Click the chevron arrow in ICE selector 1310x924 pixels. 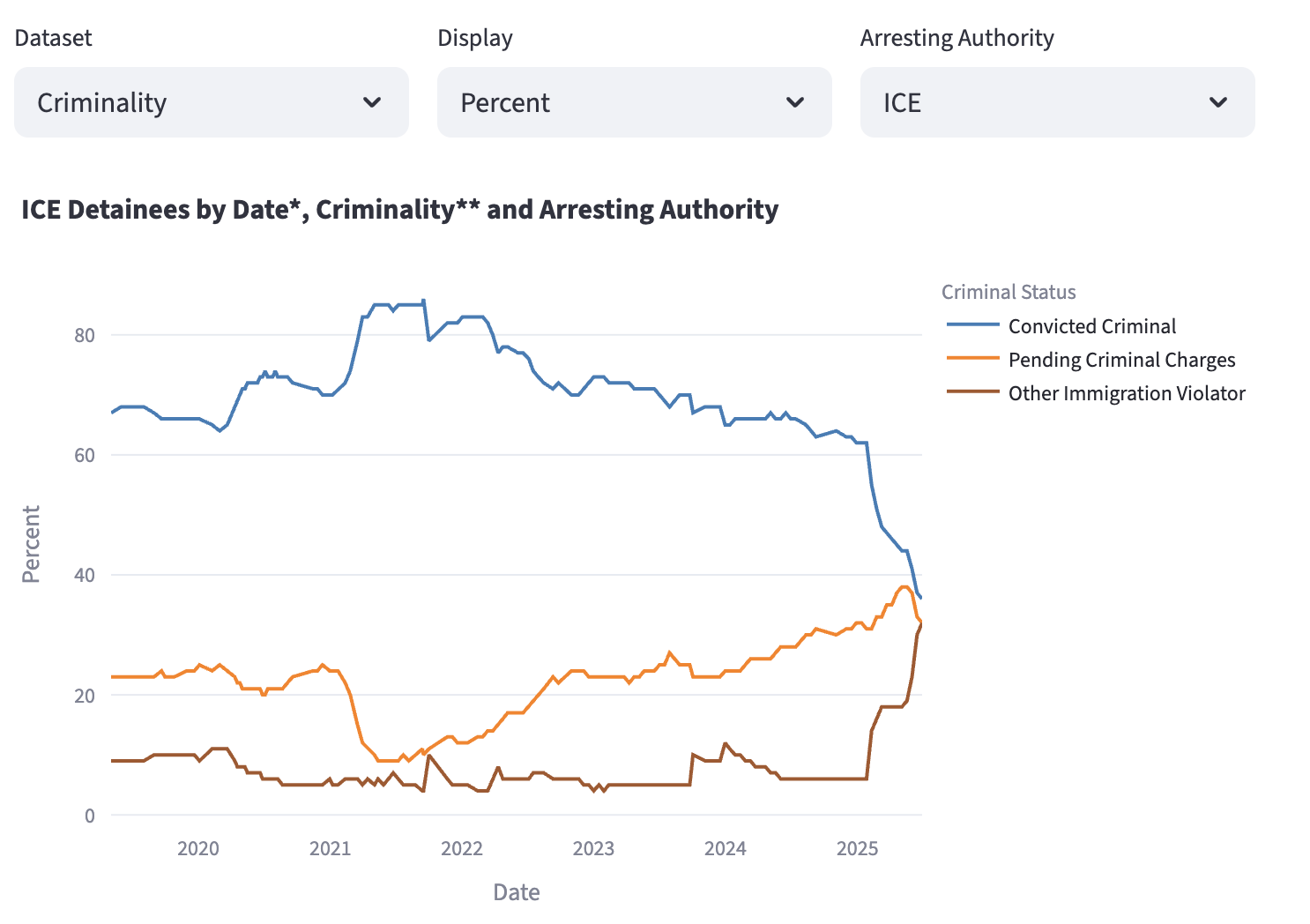[x=1218, y=102]
